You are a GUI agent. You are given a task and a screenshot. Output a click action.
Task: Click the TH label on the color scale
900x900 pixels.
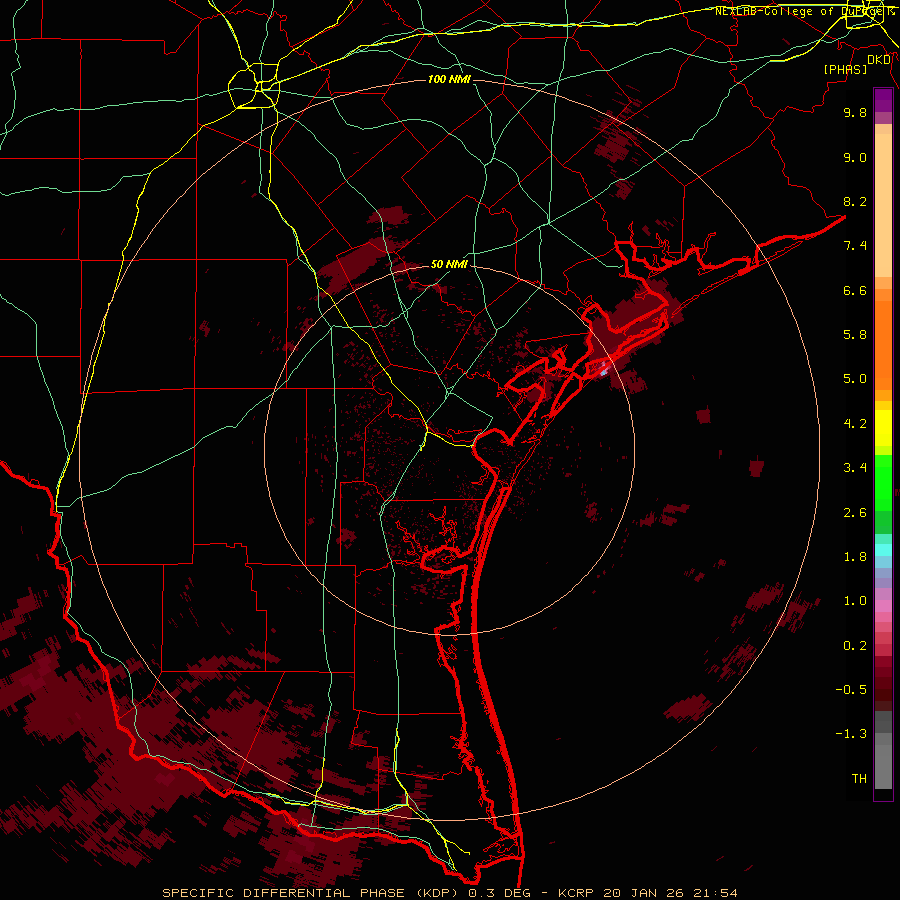pos(859,779)
